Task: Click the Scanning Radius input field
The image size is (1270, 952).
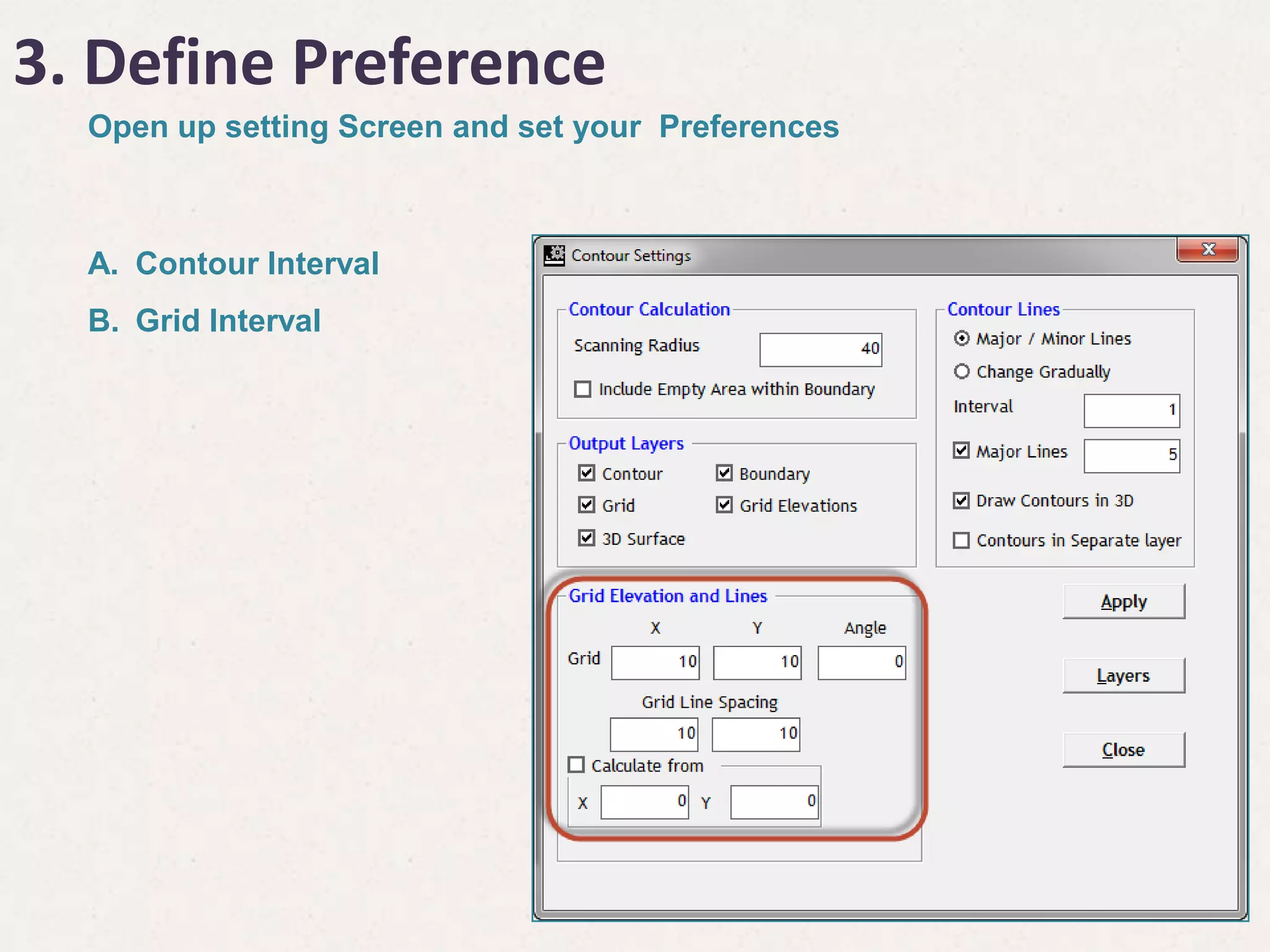Action: [x=820, y=350]
